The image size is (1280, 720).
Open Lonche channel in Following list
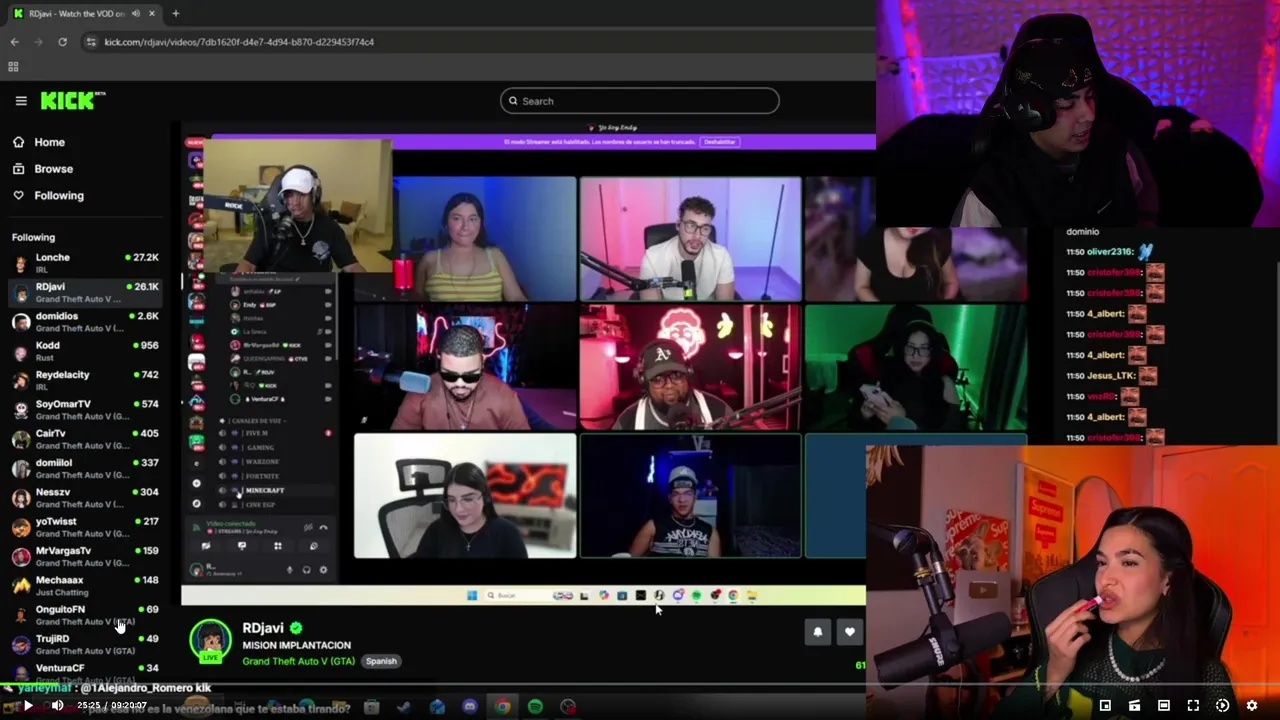85,263
